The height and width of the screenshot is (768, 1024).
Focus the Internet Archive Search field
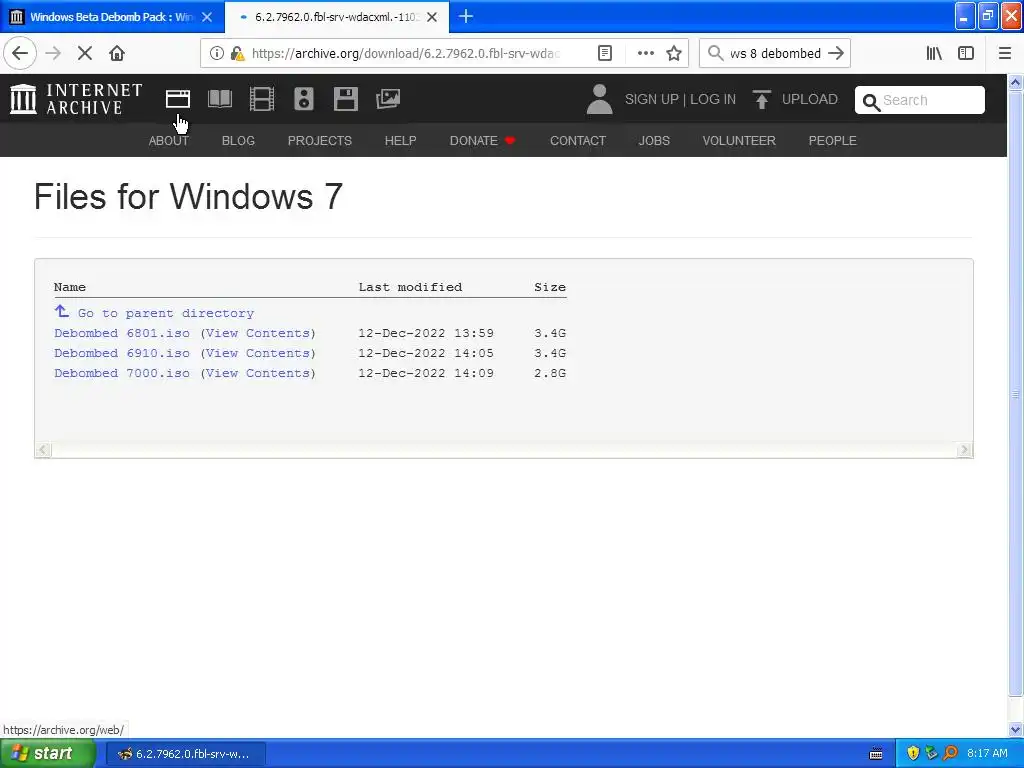coord(920,100)
